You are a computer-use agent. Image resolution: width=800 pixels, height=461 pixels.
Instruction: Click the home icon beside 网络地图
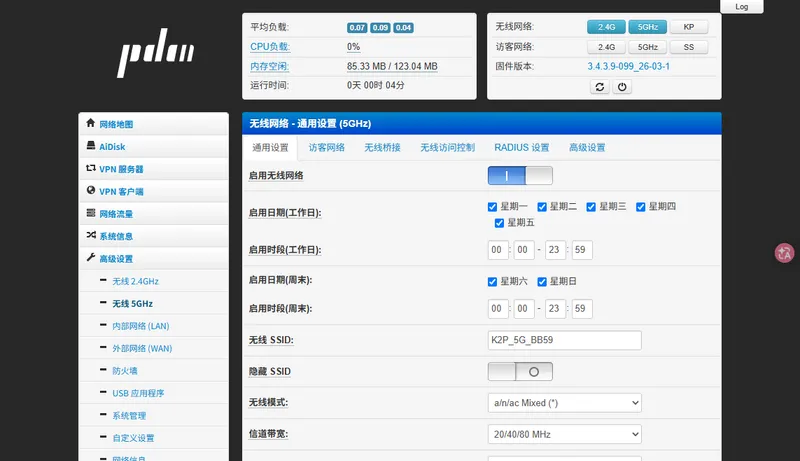point(91,123)
